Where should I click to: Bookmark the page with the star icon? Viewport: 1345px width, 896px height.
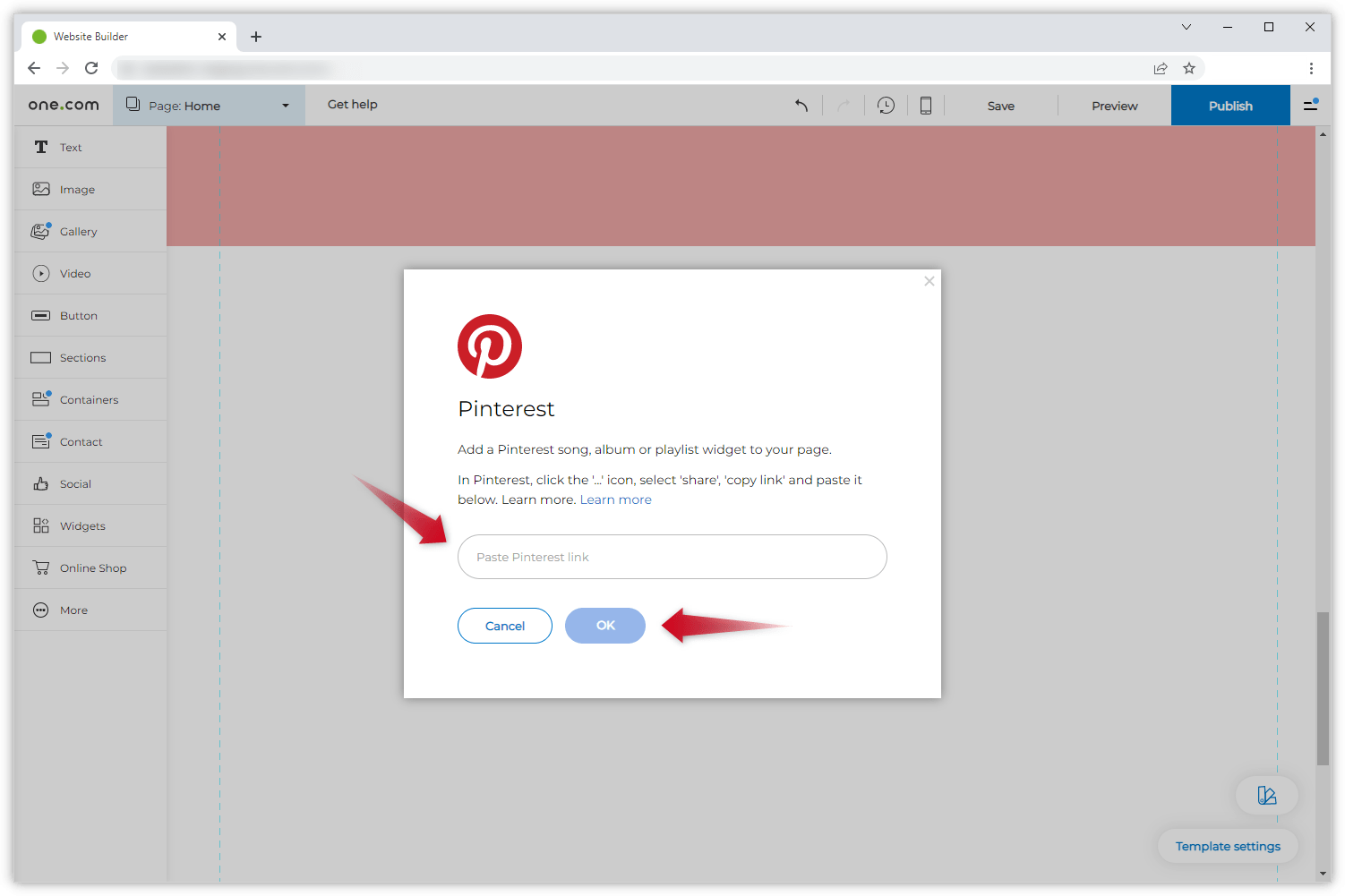coord(1189,67)
